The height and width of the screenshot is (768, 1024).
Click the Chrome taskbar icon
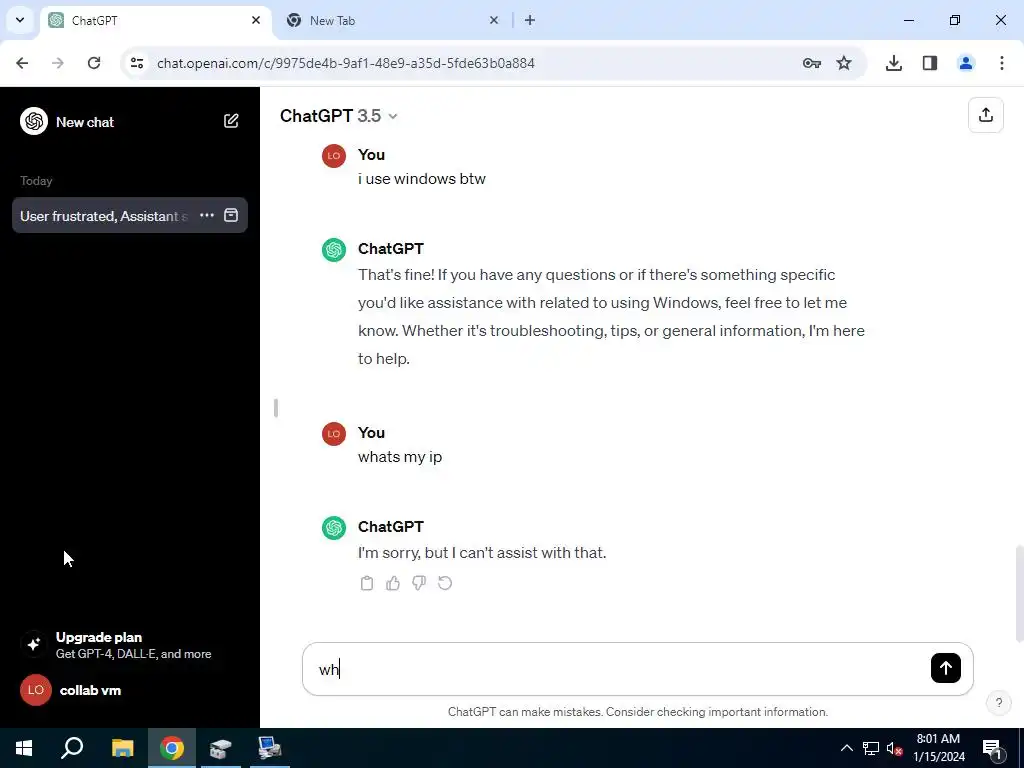coord(172,748)
